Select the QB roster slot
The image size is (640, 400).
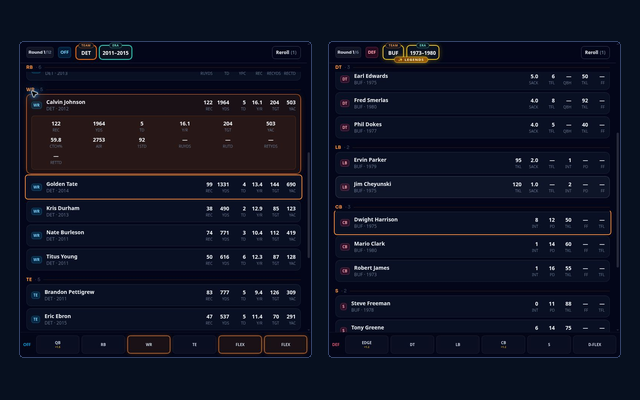coord(58,344)
